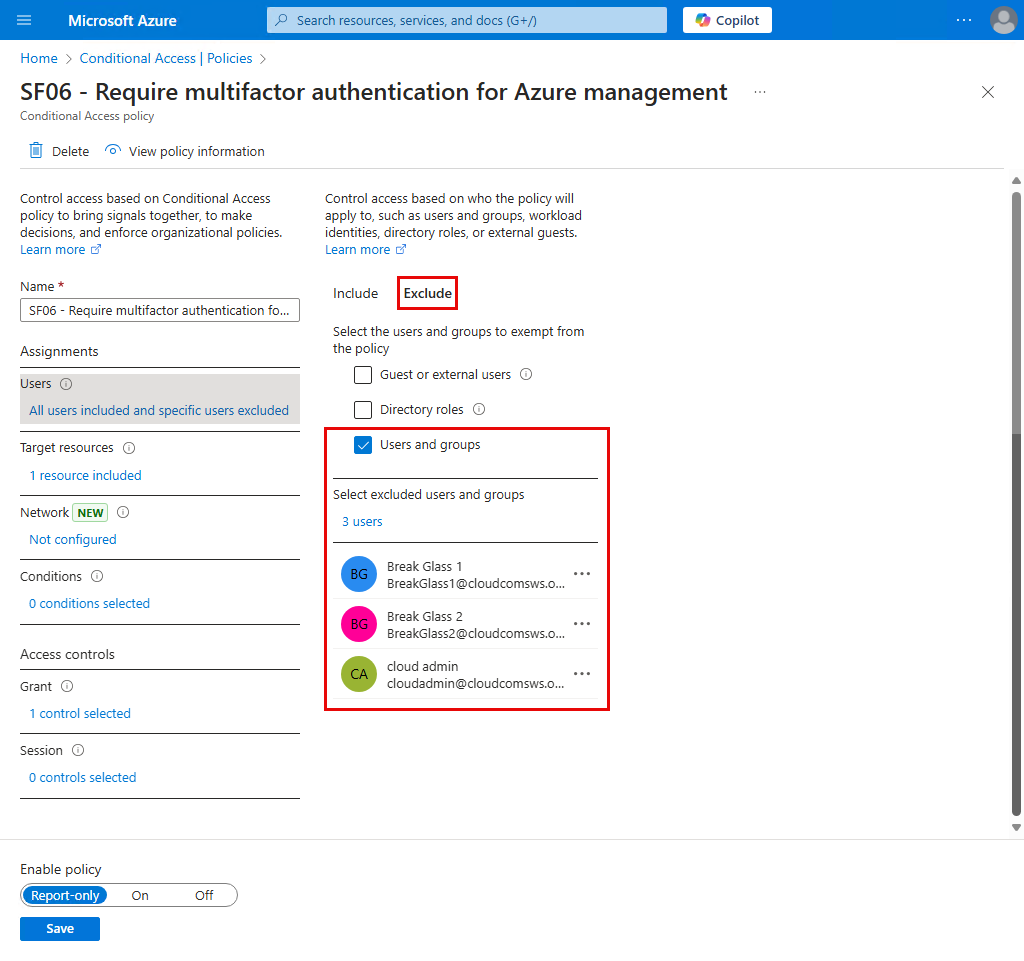
Task: Close the policy blade with X
Action: click(x=987, y=92)
